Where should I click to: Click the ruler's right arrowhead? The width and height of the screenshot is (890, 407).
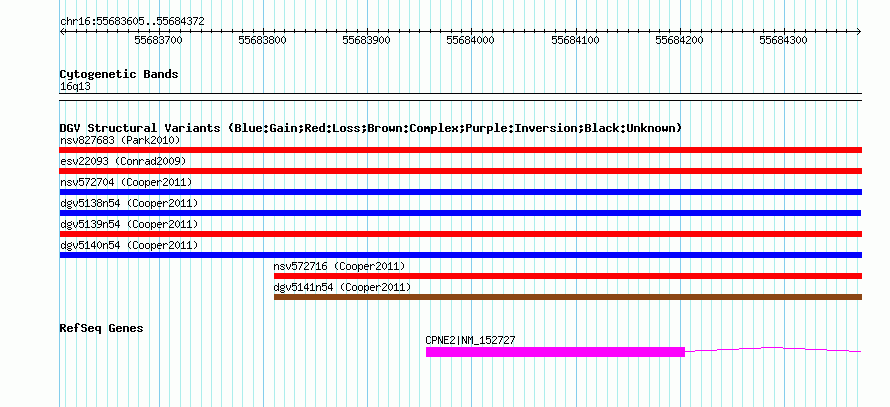859,31
